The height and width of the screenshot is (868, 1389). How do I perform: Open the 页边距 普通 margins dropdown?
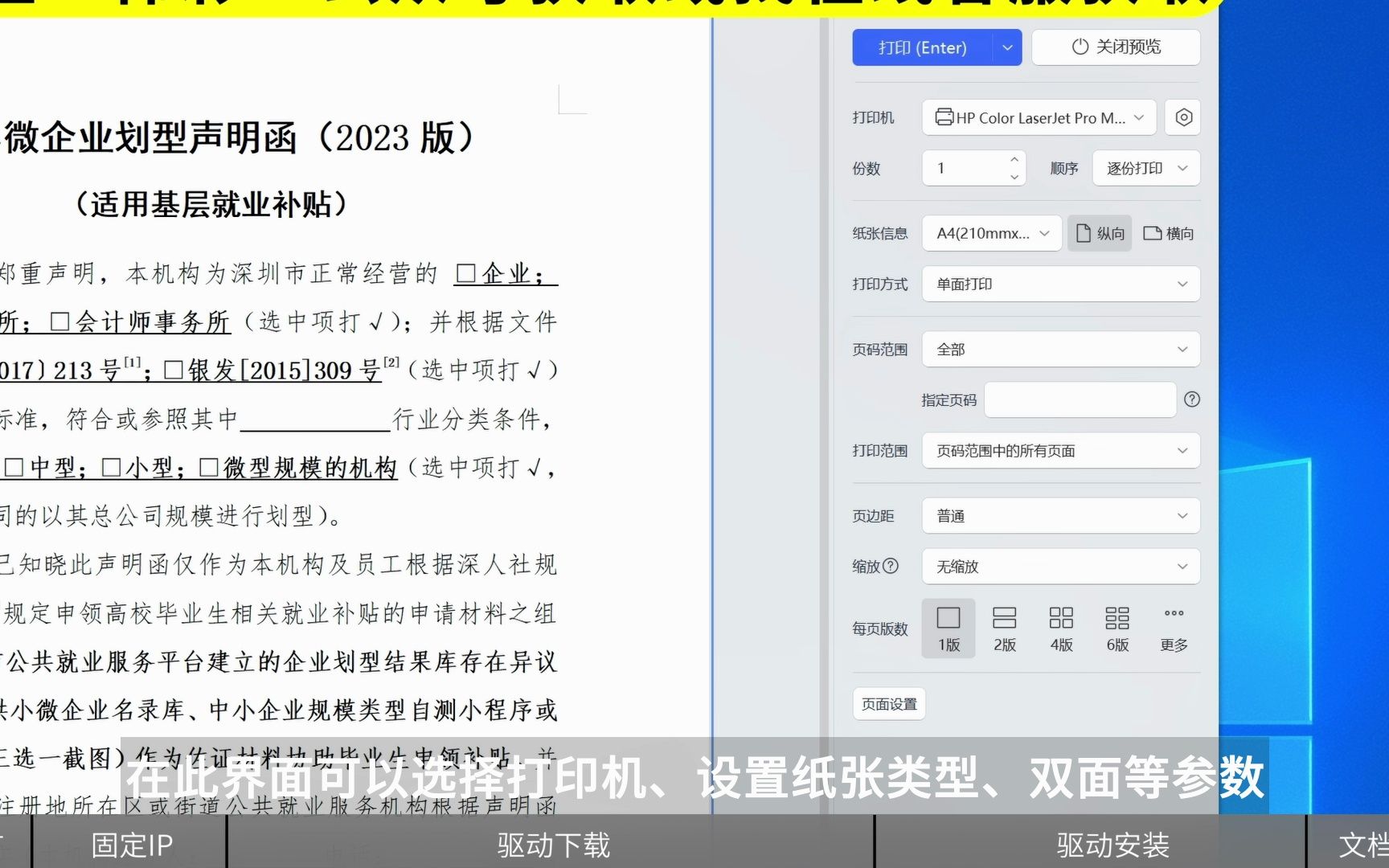coord(1061,515)
